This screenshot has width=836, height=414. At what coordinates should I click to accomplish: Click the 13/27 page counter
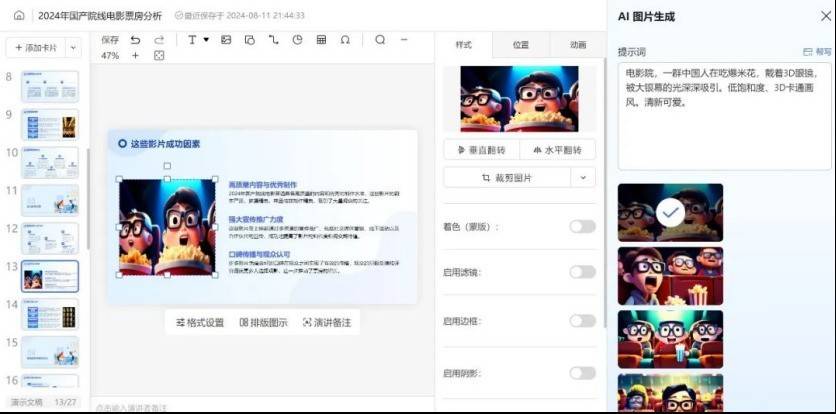coord(66,402)
